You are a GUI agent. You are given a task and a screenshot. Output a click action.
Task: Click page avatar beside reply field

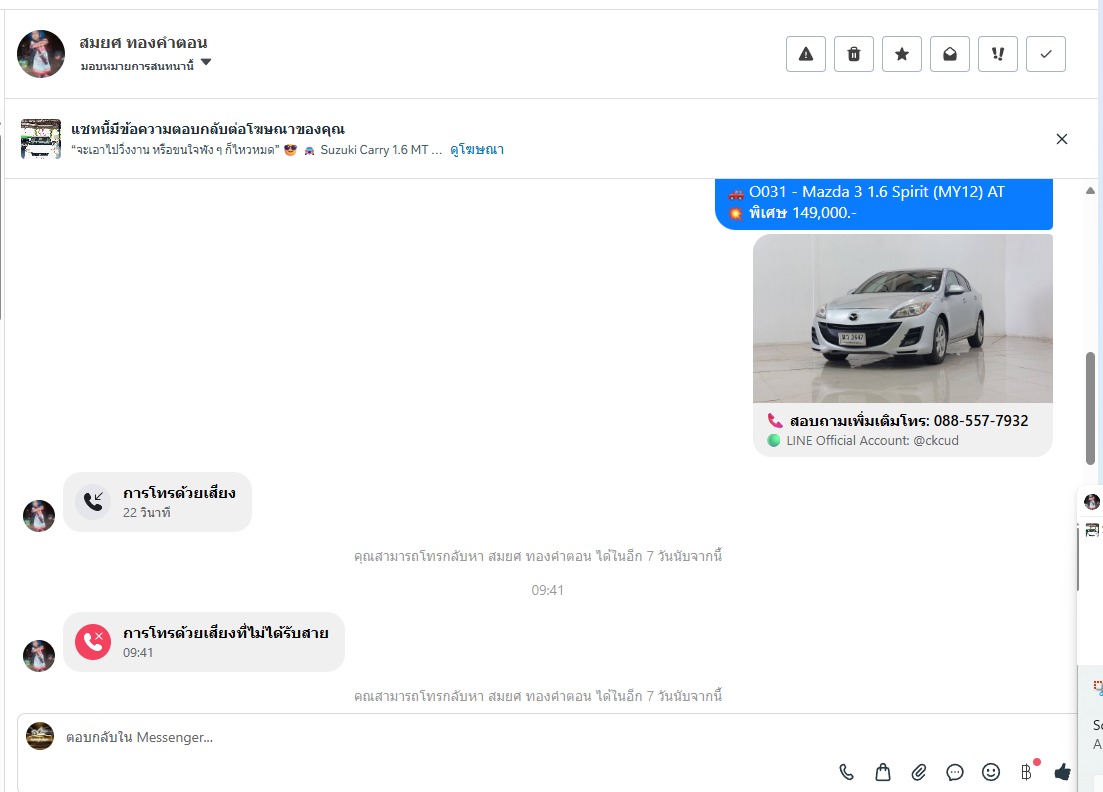(40, 736)
